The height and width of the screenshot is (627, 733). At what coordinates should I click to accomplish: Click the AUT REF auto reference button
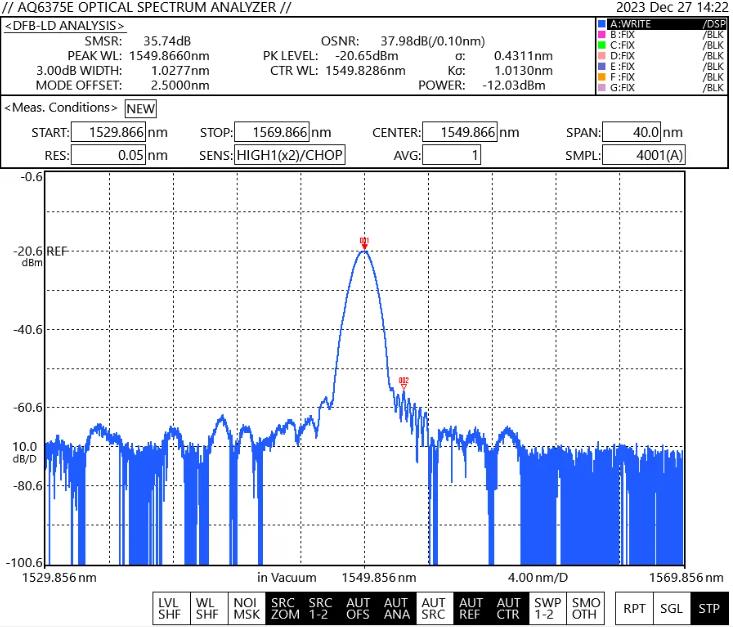pos(471,608)
